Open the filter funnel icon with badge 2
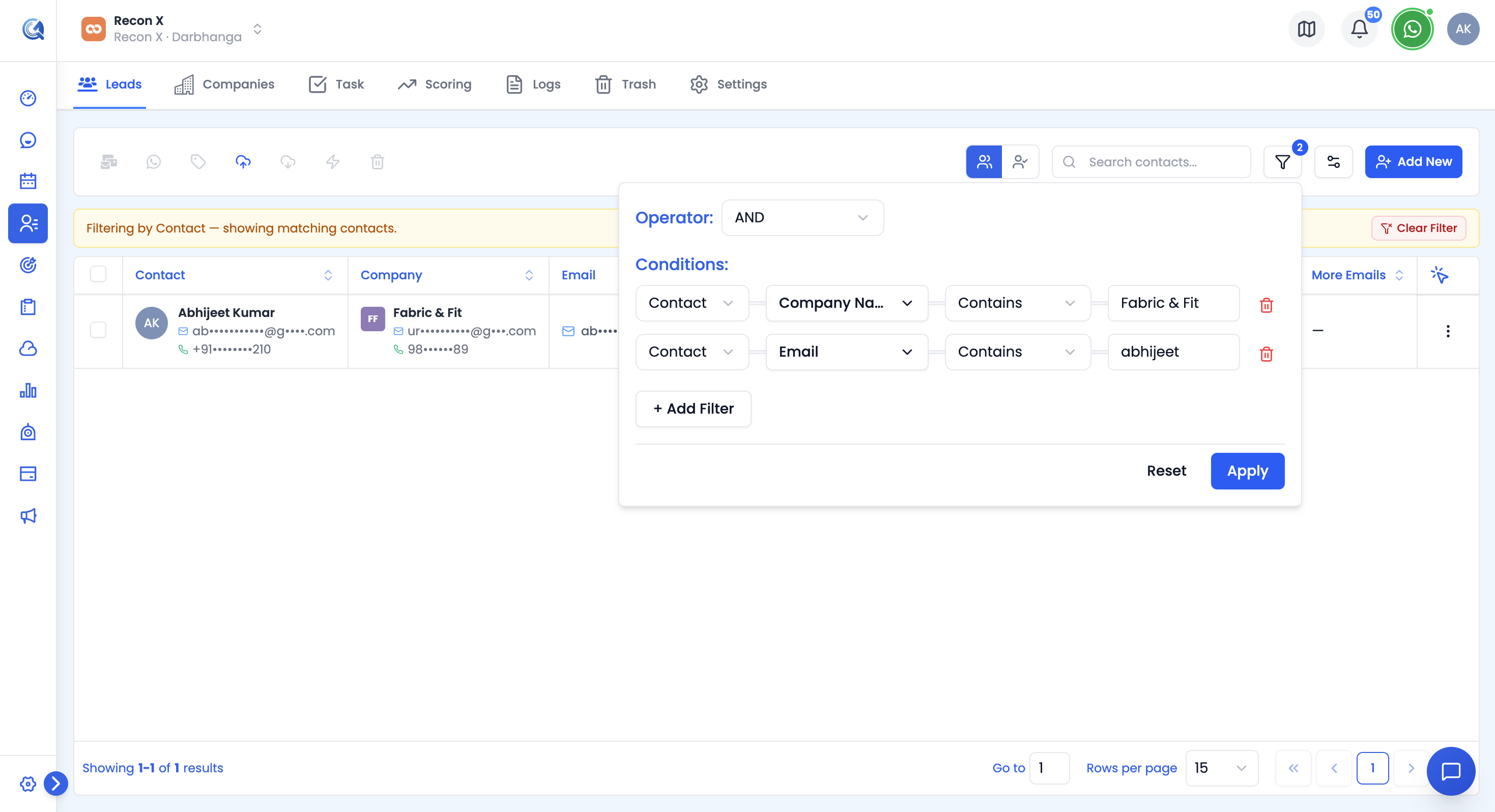Viewport: 1495px width, 812px height. coord(1283,162)
